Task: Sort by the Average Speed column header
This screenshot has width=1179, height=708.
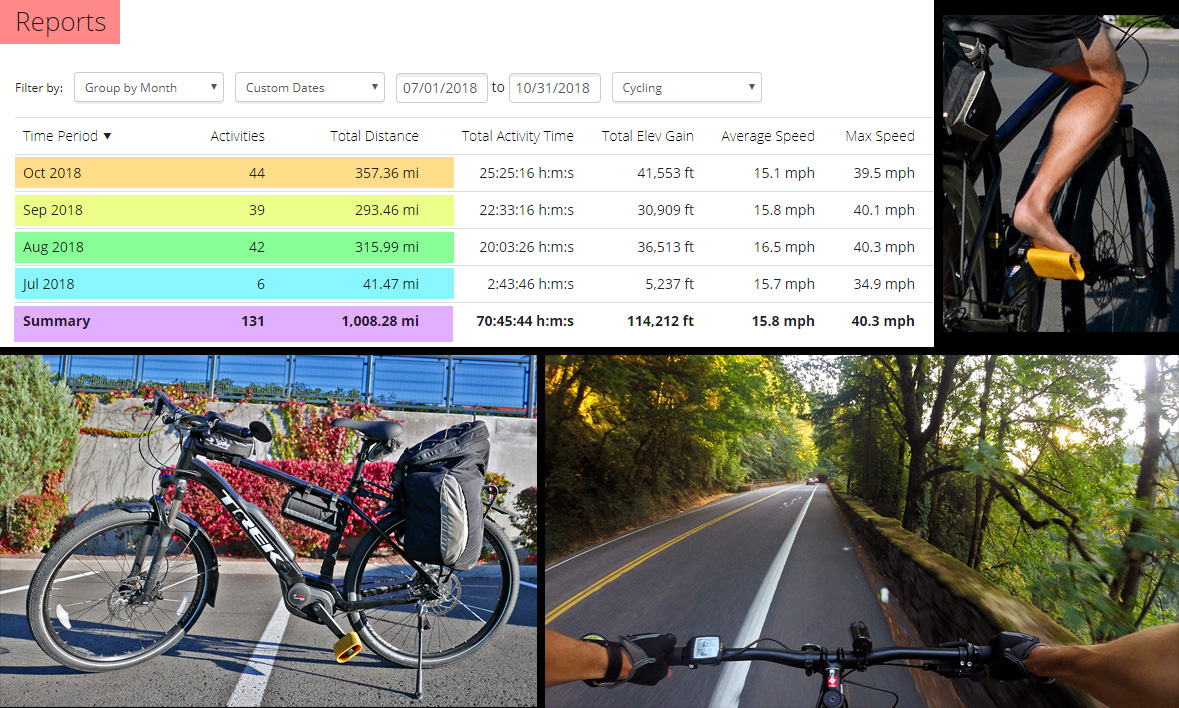Action: (x=767, y=136)
